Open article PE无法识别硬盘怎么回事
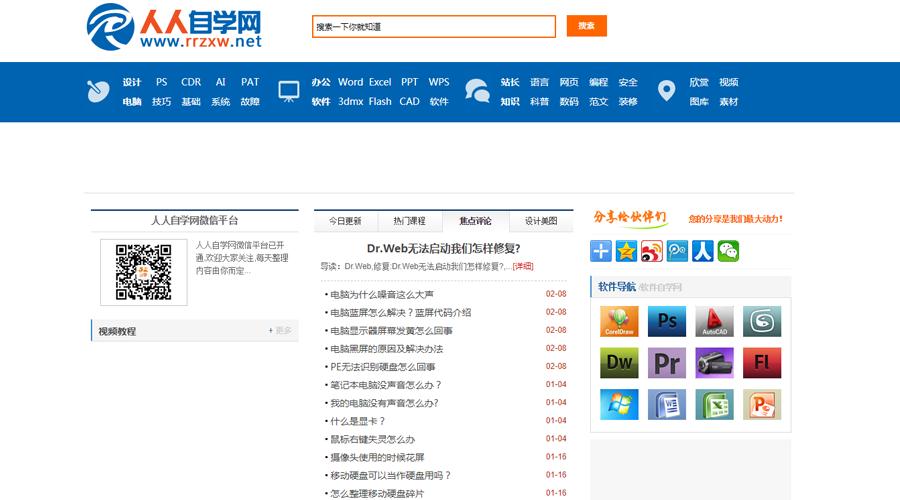 383,367
